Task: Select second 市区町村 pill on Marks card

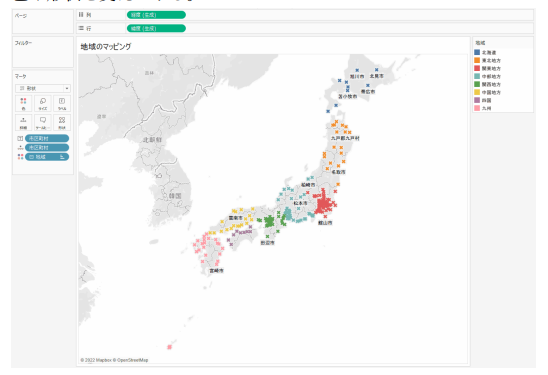Action: coord(47,147)
